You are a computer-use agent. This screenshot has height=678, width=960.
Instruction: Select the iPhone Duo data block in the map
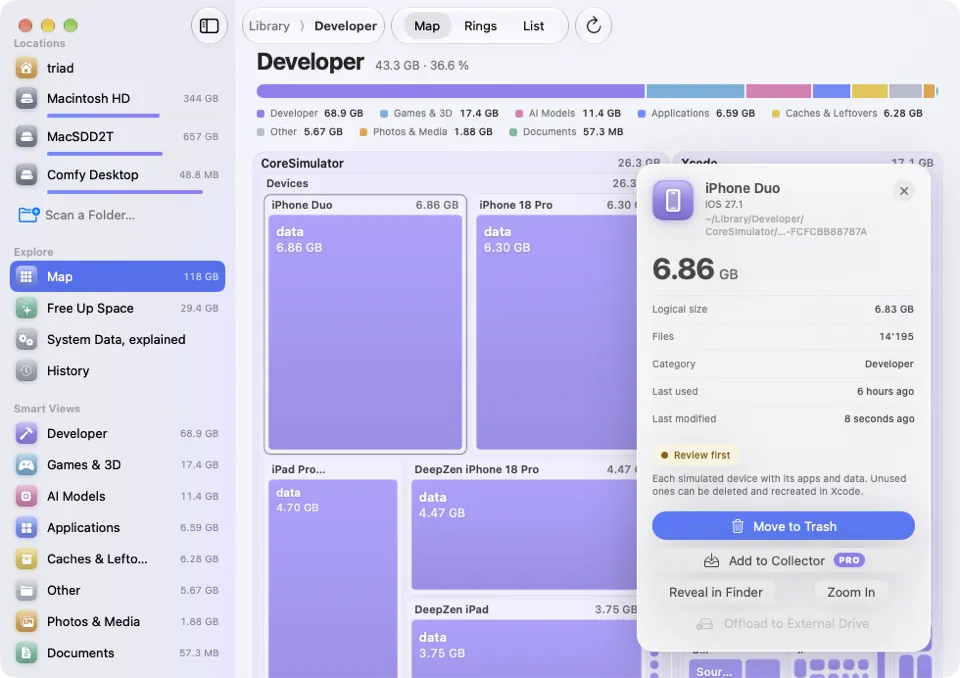(365, 333)
